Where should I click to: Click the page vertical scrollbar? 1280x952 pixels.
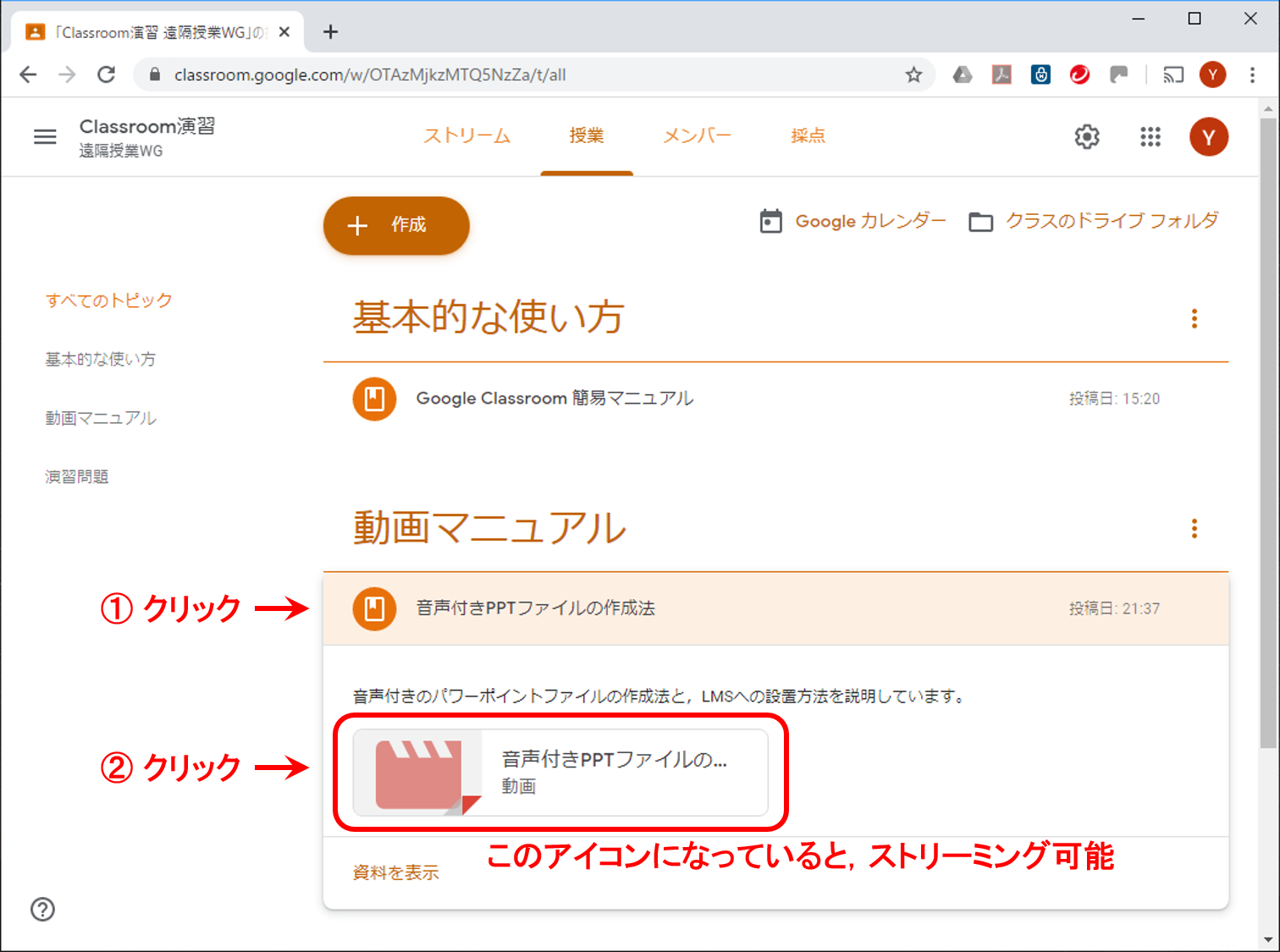point(1267,432)
